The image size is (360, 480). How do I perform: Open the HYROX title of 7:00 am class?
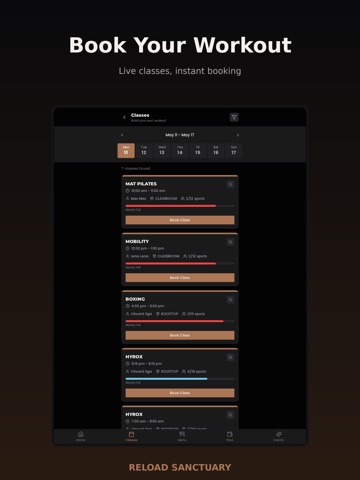click(x=134, y=414)
